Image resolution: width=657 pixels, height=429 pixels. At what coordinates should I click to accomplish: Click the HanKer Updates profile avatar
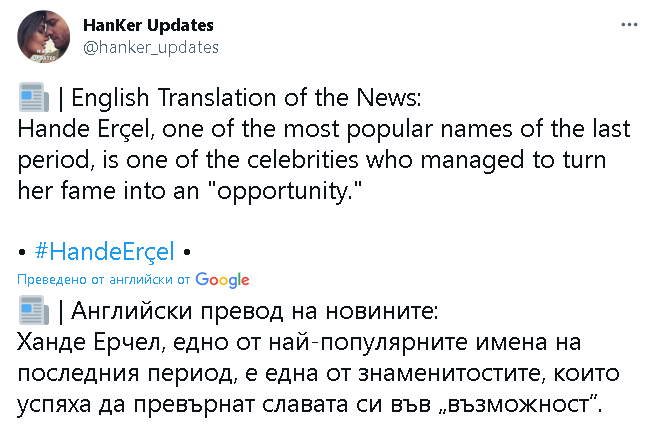tap(43, 37)
